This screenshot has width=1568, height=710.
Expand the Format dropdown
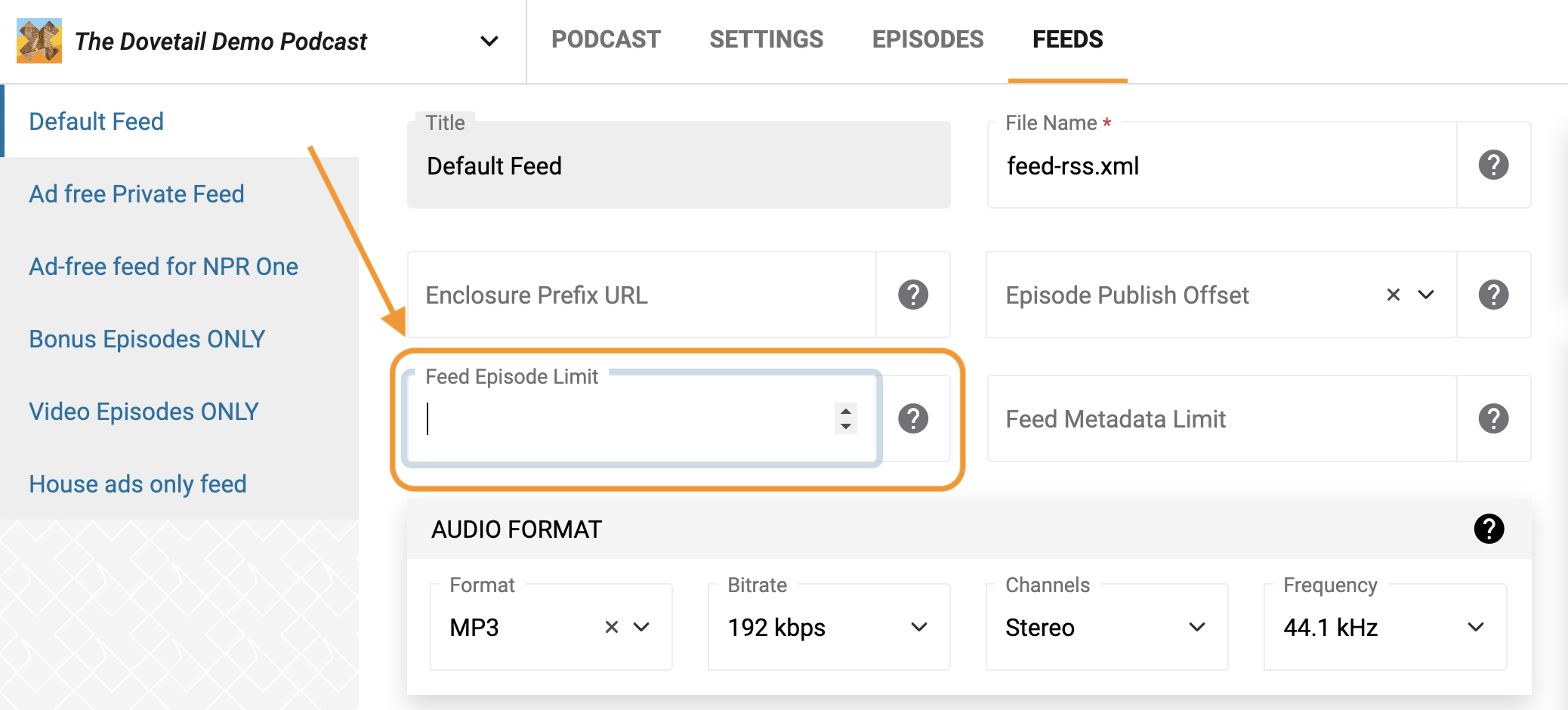pyautogui.click(x=642, y=627)
